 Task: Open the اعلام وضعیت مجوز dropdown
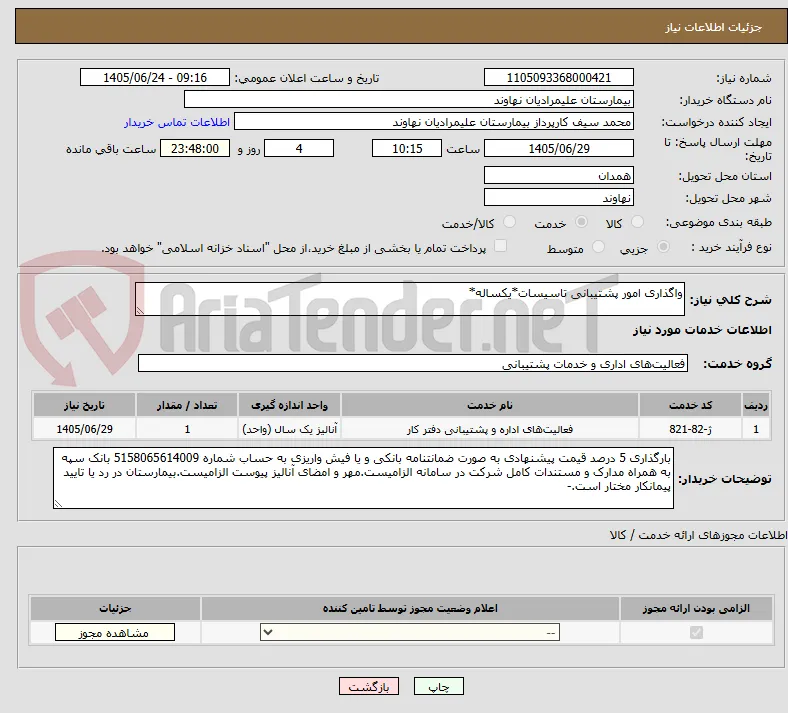point(410,632)
